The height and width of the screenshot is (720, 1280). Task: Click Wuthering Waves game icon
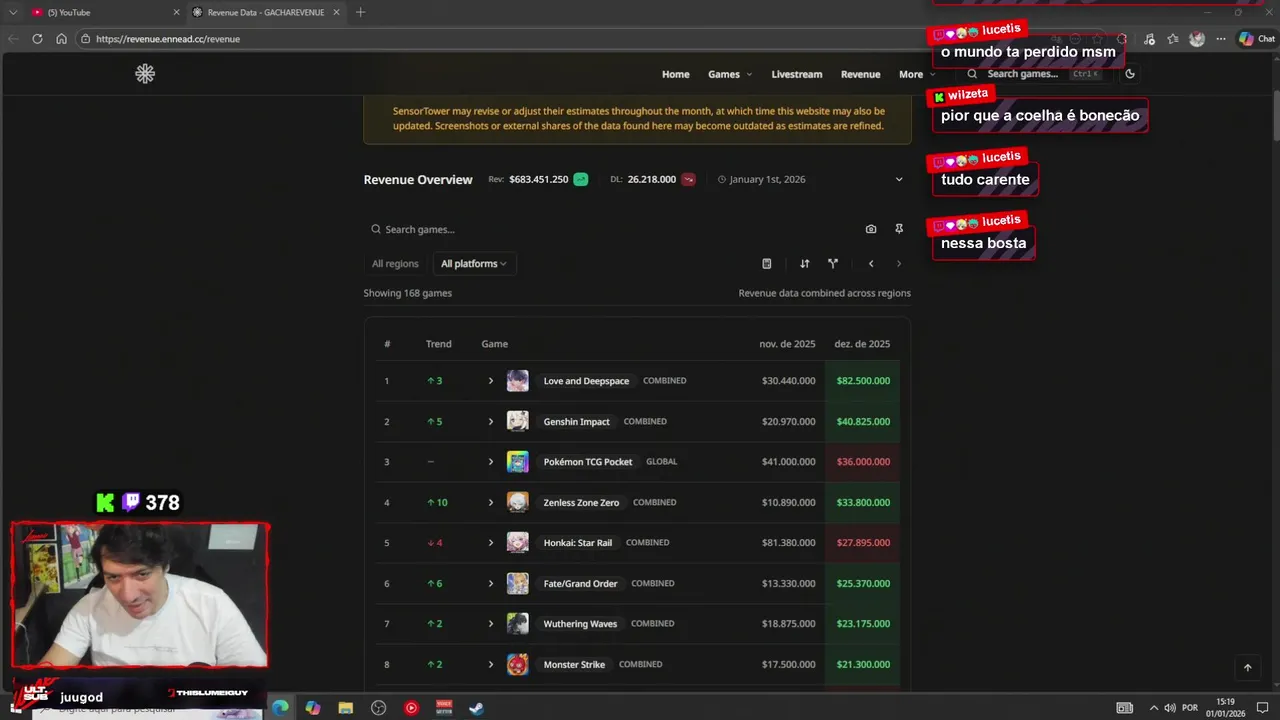(x=517, y=624)
